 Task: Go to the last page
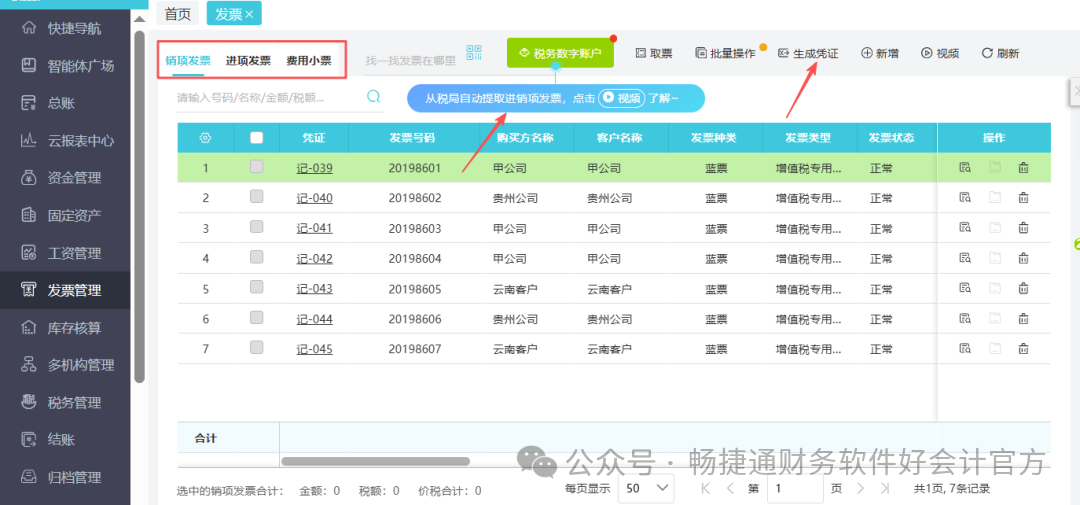click(x=884, y=488)
